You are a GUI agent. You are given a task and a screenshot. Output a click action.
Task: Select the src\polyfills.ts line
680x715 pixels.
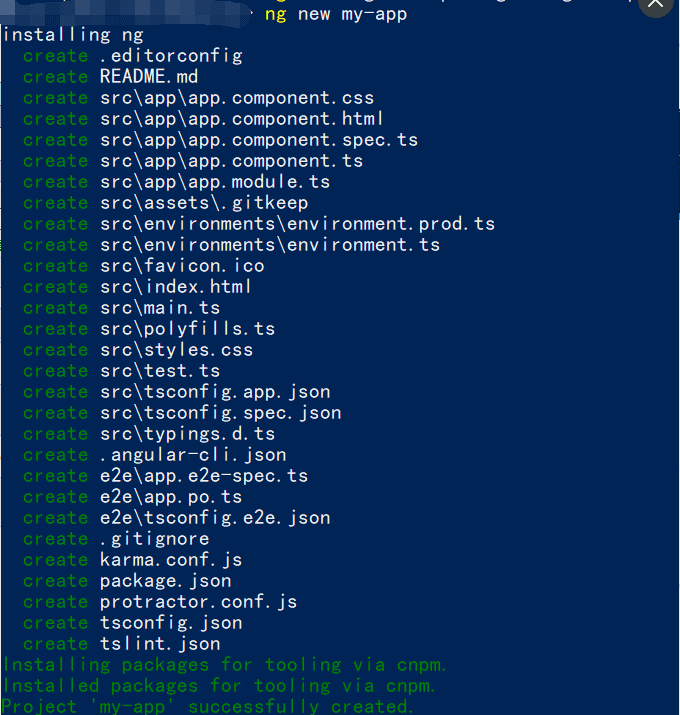pyautogui.click(x=187, y=329)
